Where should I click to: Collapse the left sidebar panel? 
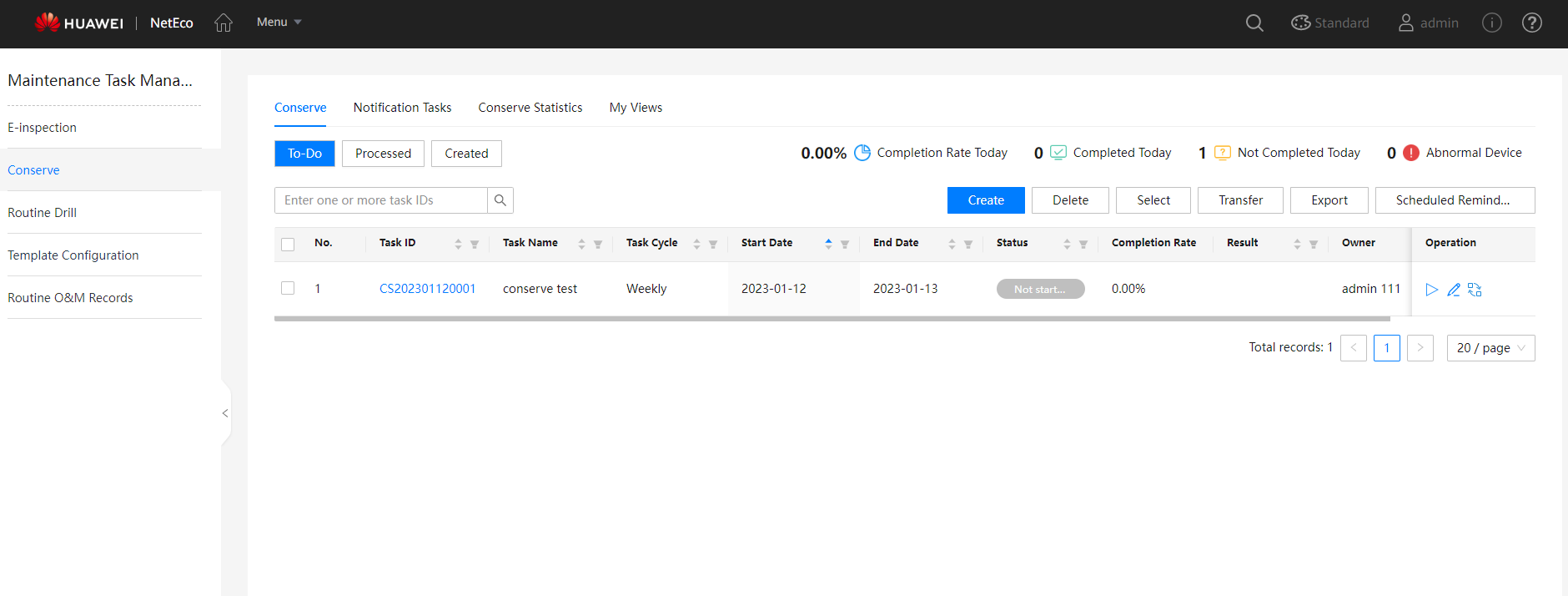[x=225, y=413]
